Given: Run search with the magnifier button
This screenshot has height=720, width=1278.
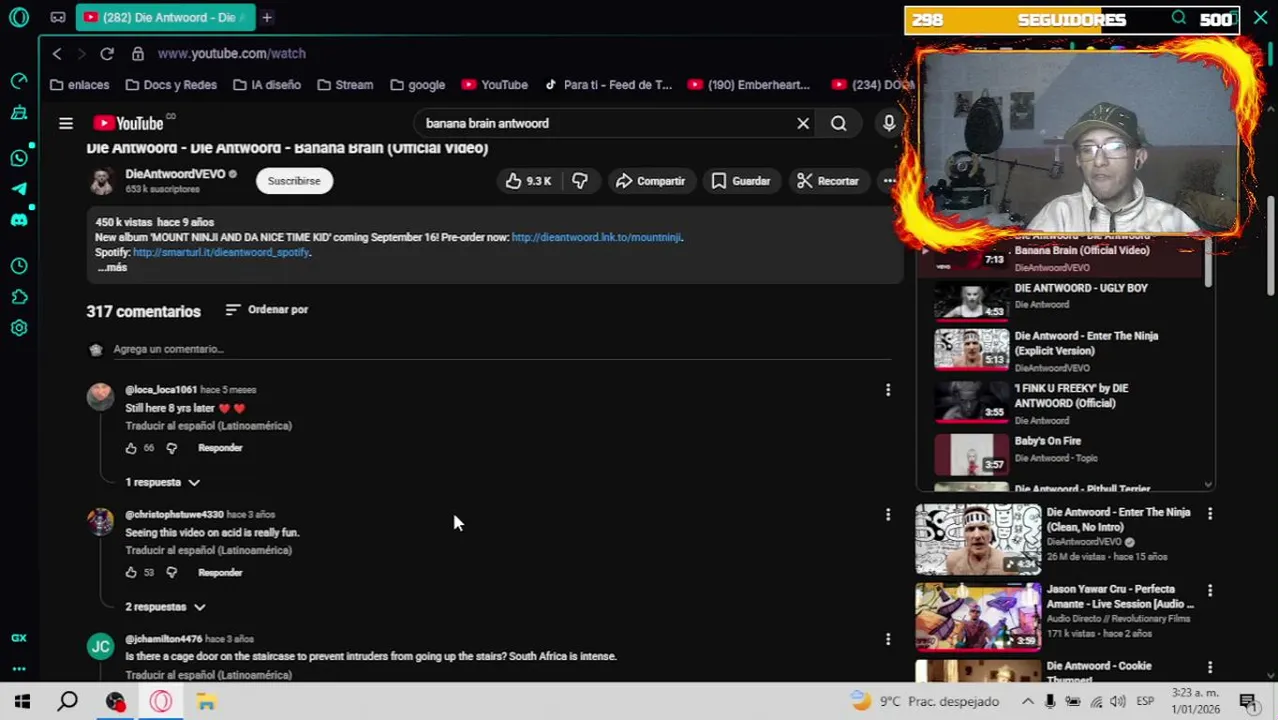Looking at the screenshot, I should coord(839,123).
